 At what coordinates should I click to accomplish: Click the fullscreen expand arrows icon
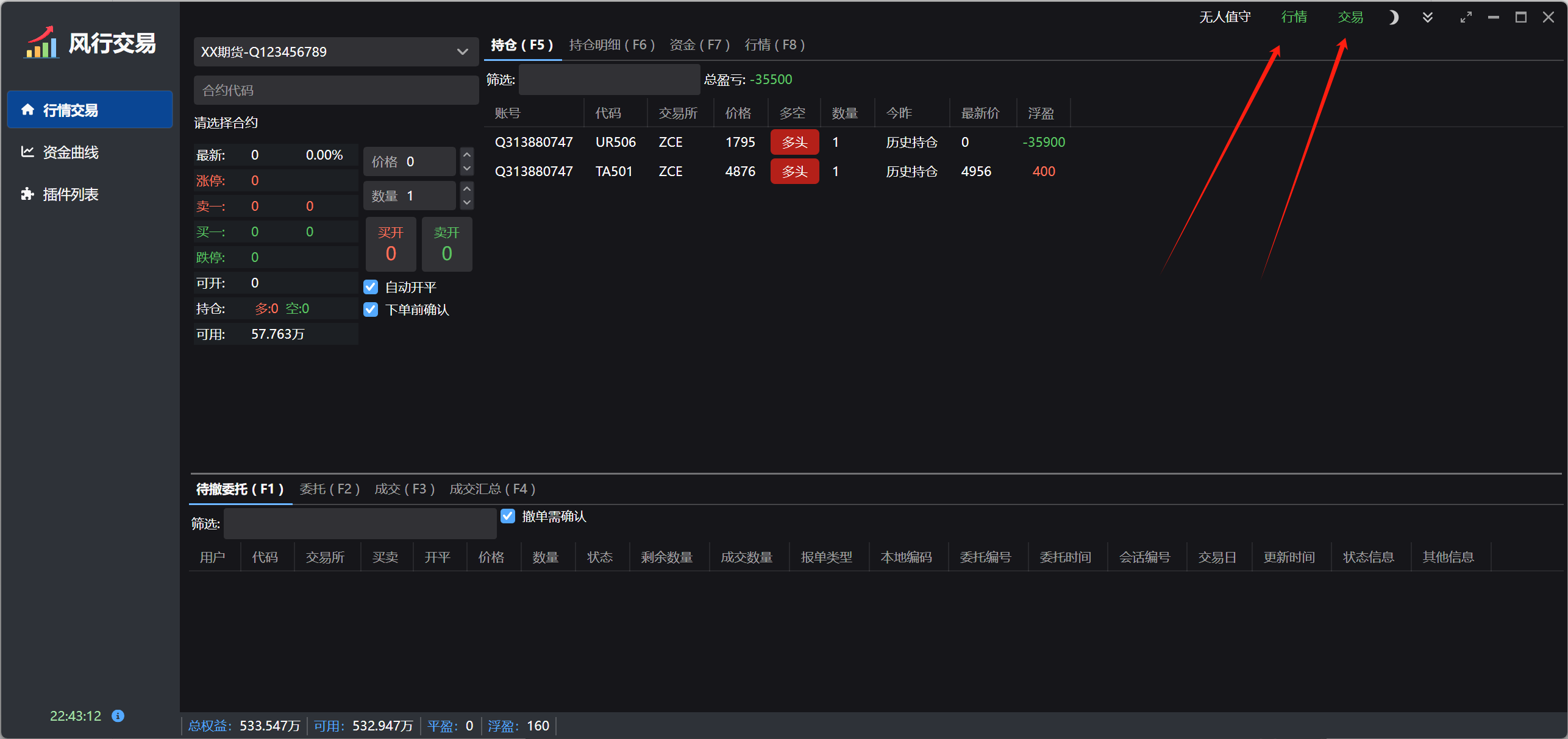1466,18
